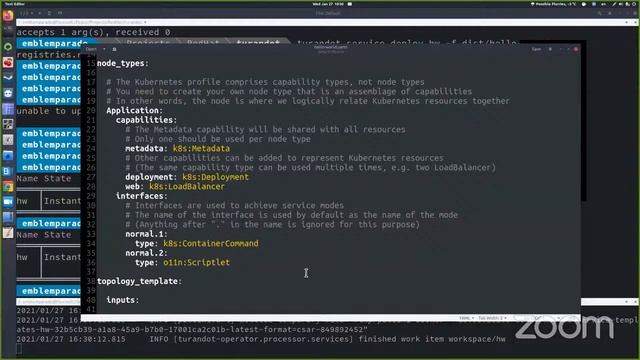Open the Text Editor dock icon
This screenshot has width=640, height=360.
(8, 233)
